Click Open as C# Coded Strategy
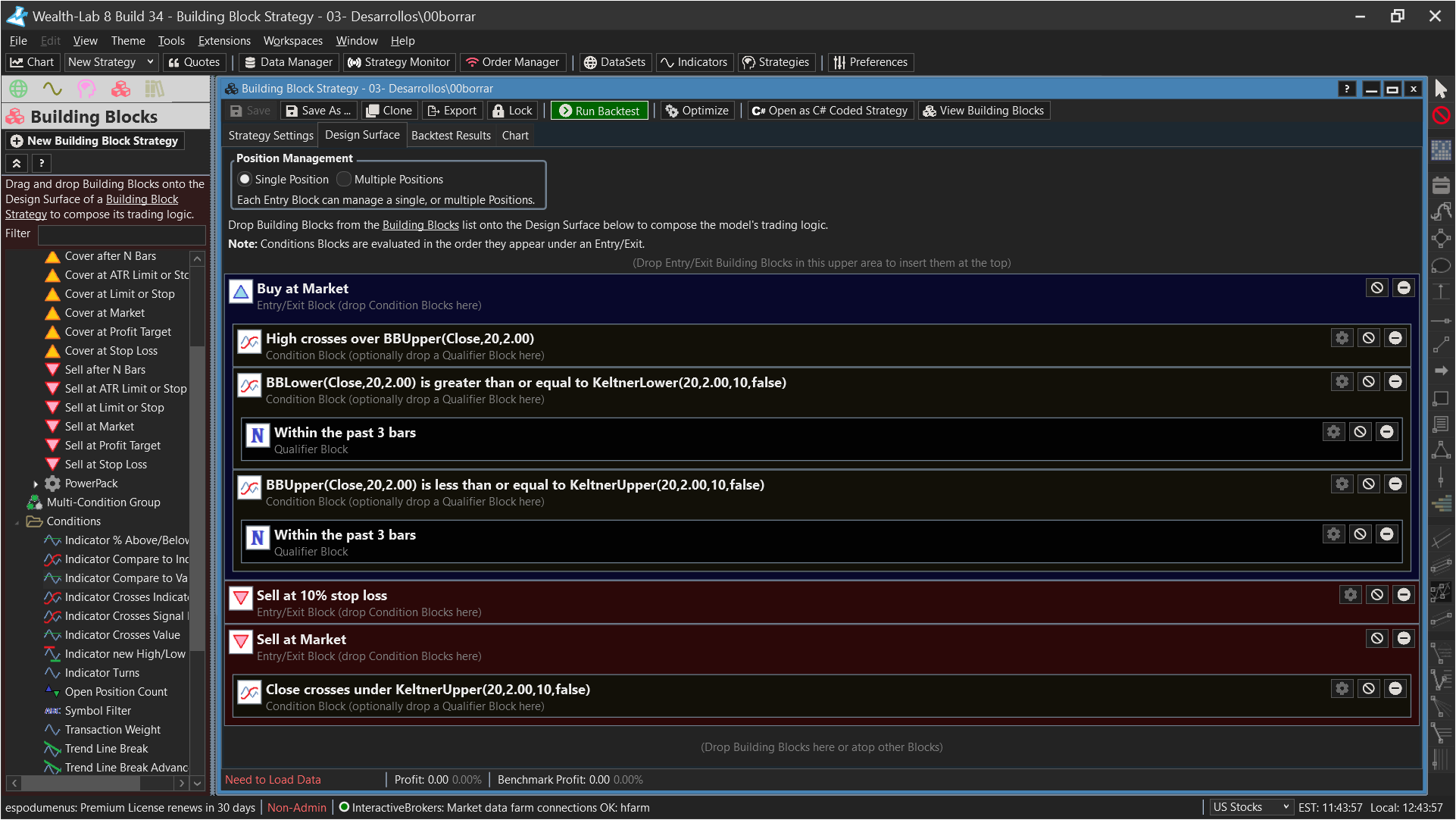The image size is (1456, 820). click(x=830, y=111)
